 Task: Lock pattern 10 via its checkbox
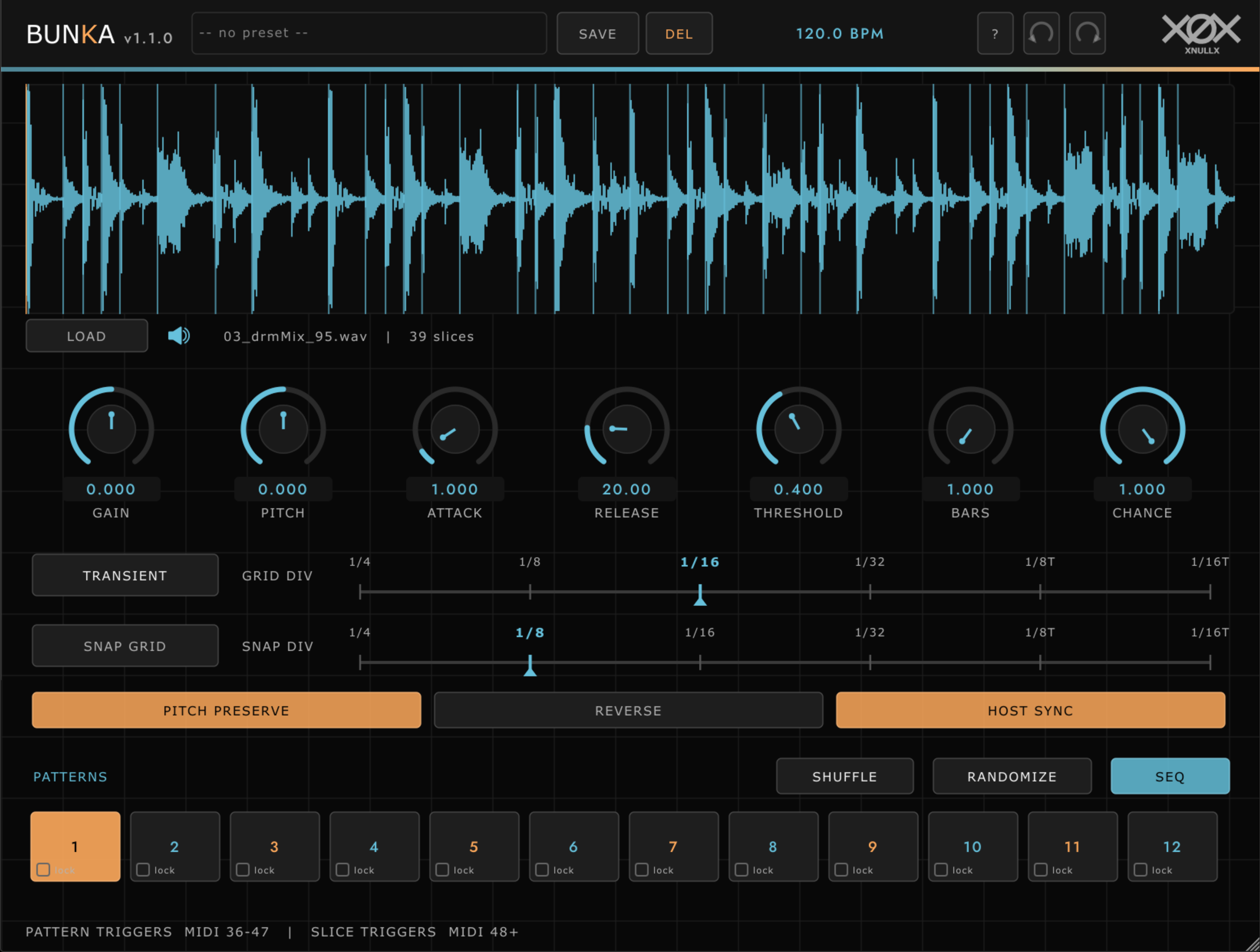coord(940,870)
